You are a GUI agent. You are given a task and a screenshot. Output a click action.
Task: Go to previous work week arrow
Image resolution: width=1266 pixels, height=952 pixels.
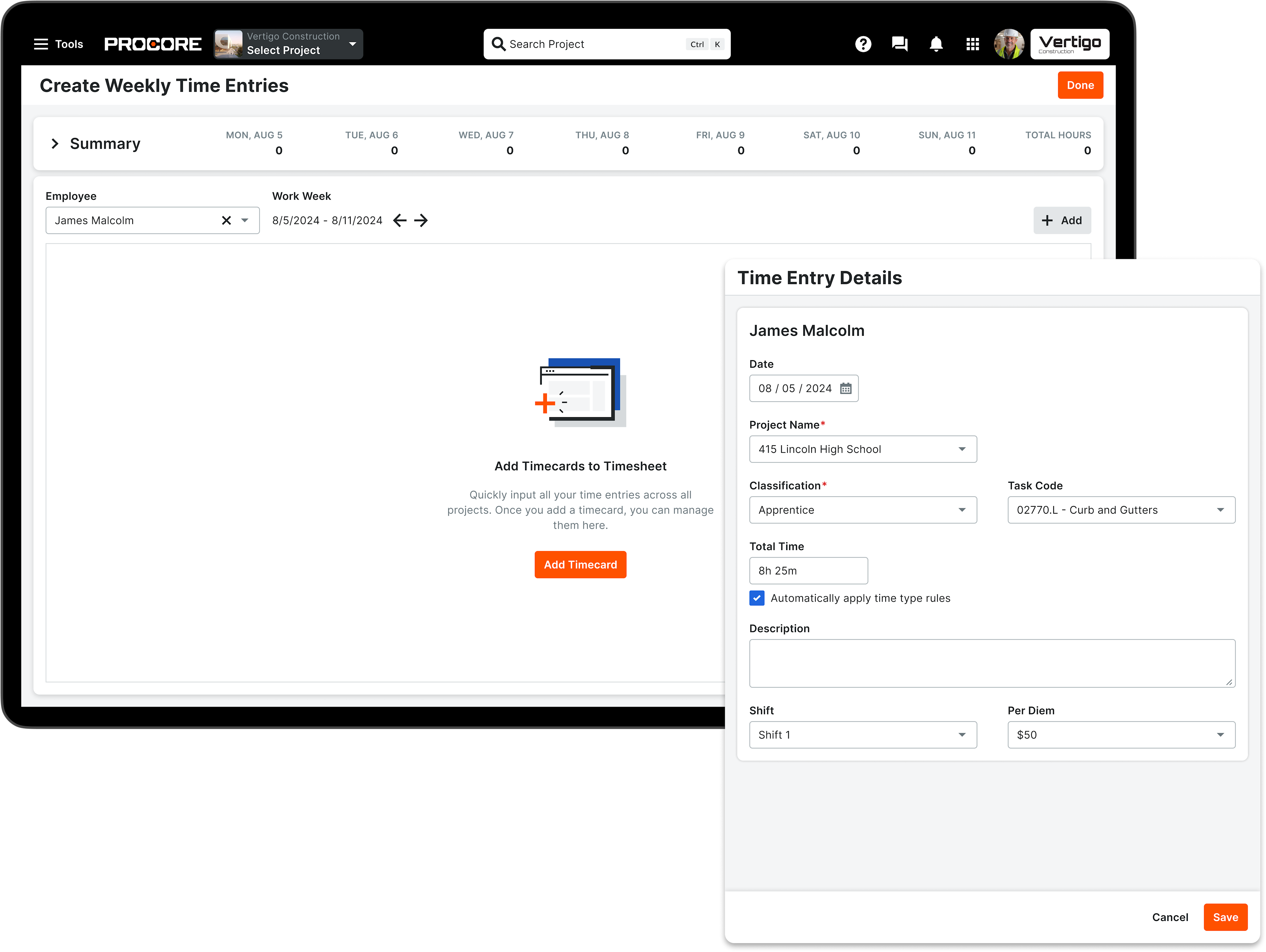pos(400,220)
